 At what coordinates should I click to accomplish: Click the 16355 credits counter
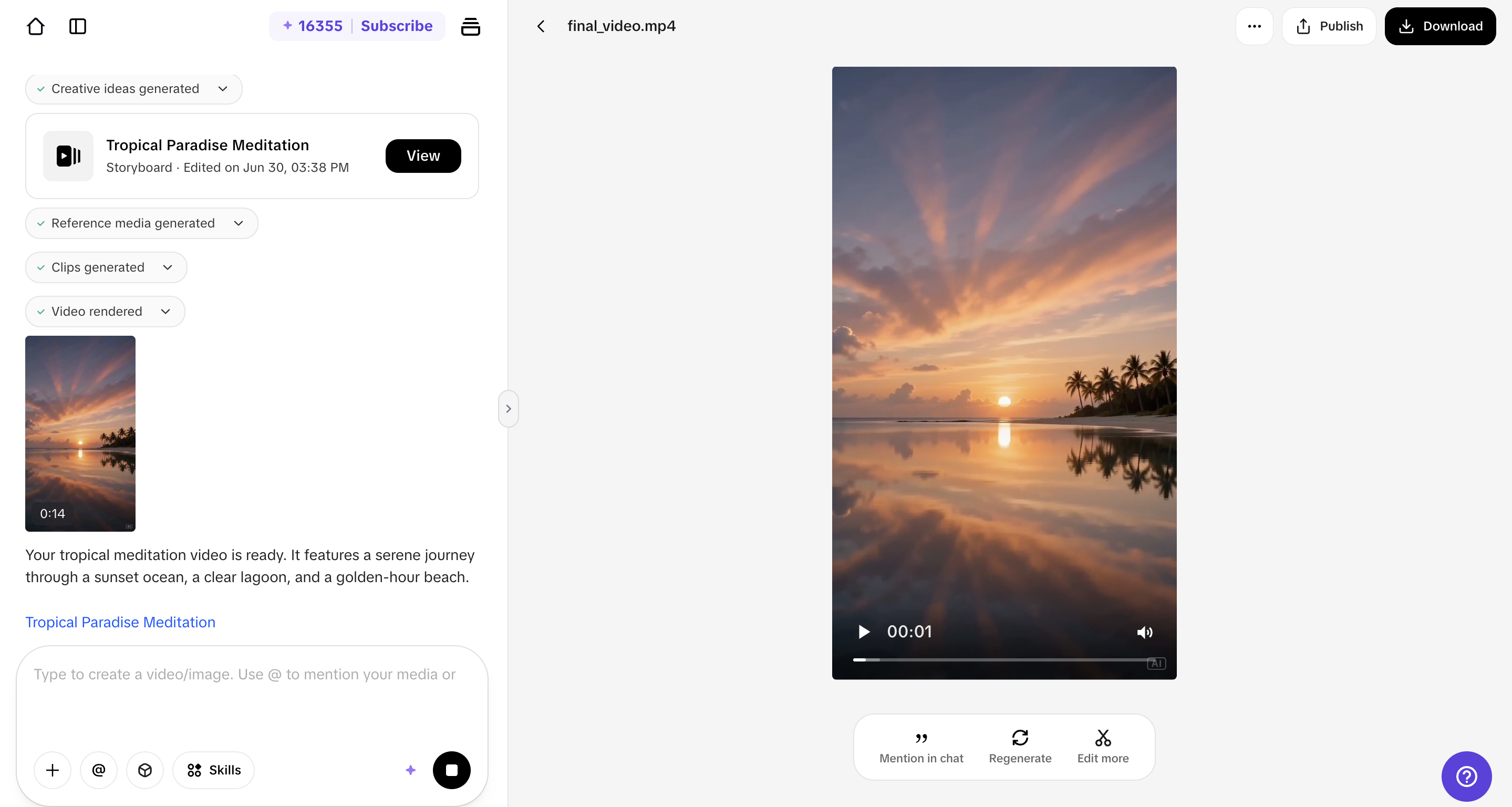click(x=313, y=26)
